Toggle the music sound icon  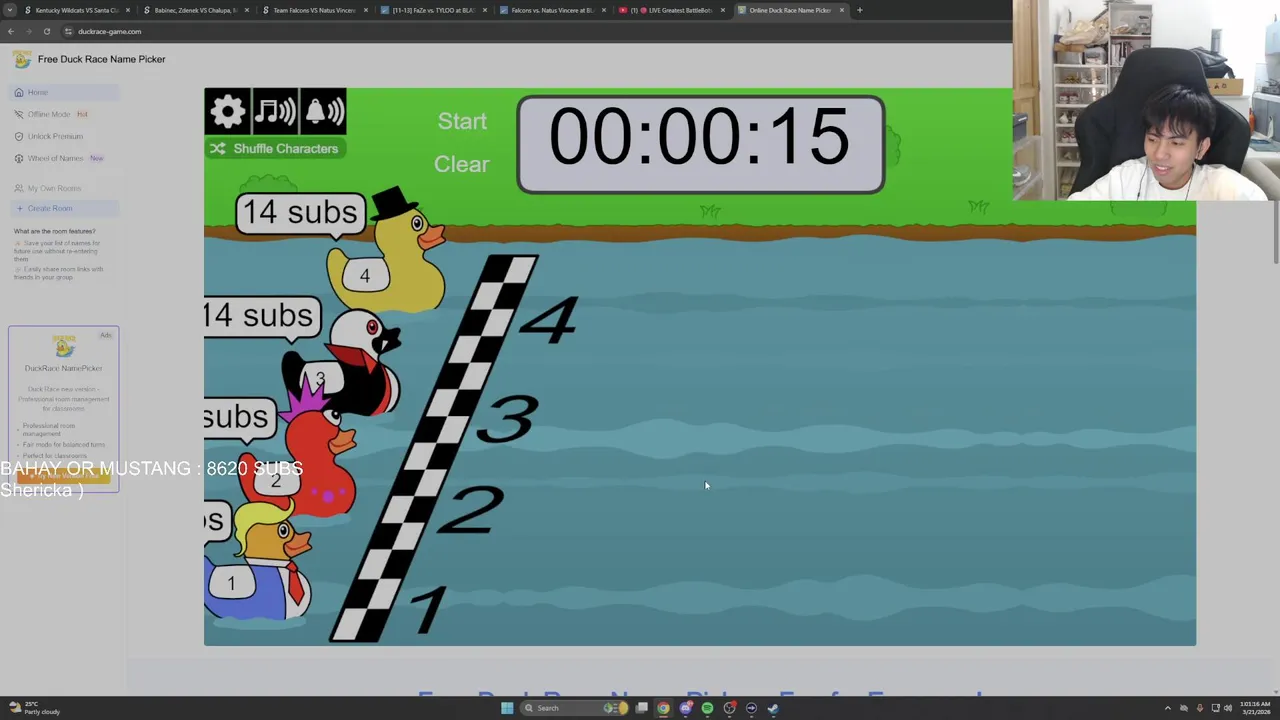275,111
